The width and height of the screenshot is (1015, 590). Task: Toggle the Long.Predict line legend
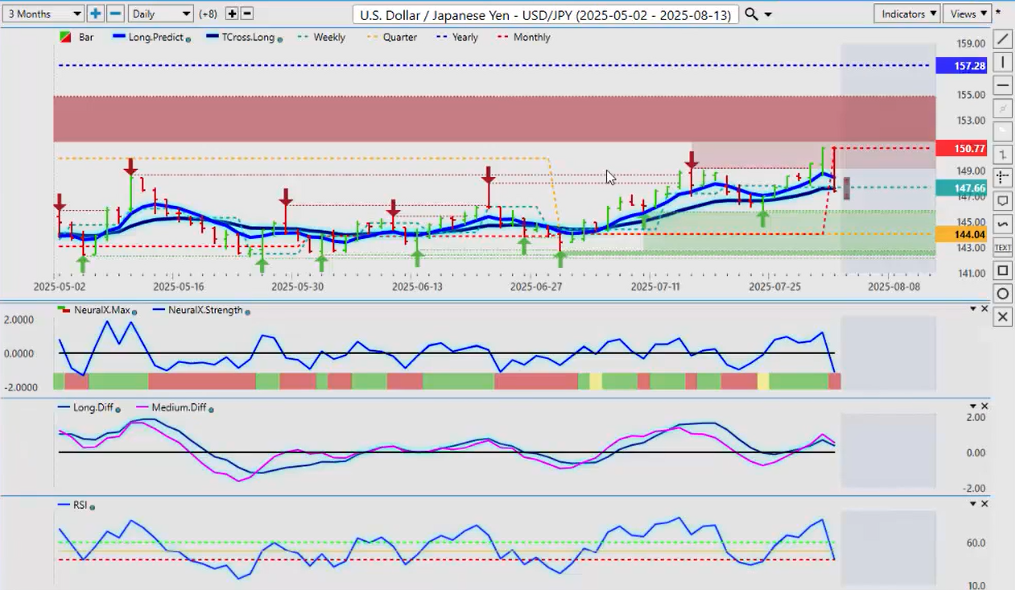[150, 37]
